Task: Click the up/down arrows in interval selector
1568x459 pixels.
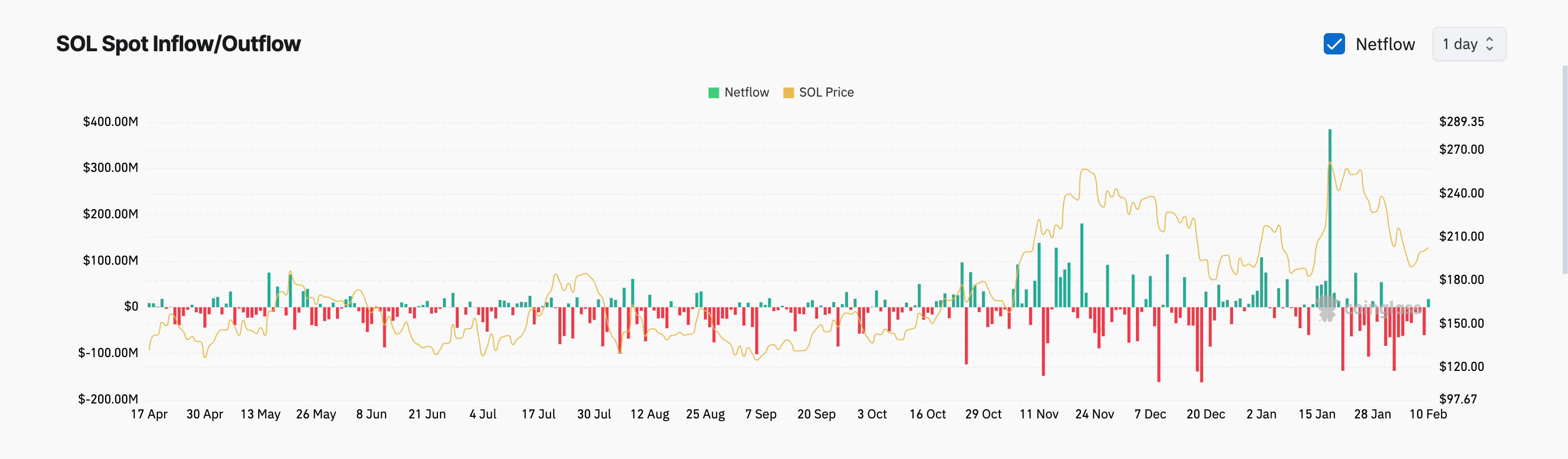Action: 1490,44
